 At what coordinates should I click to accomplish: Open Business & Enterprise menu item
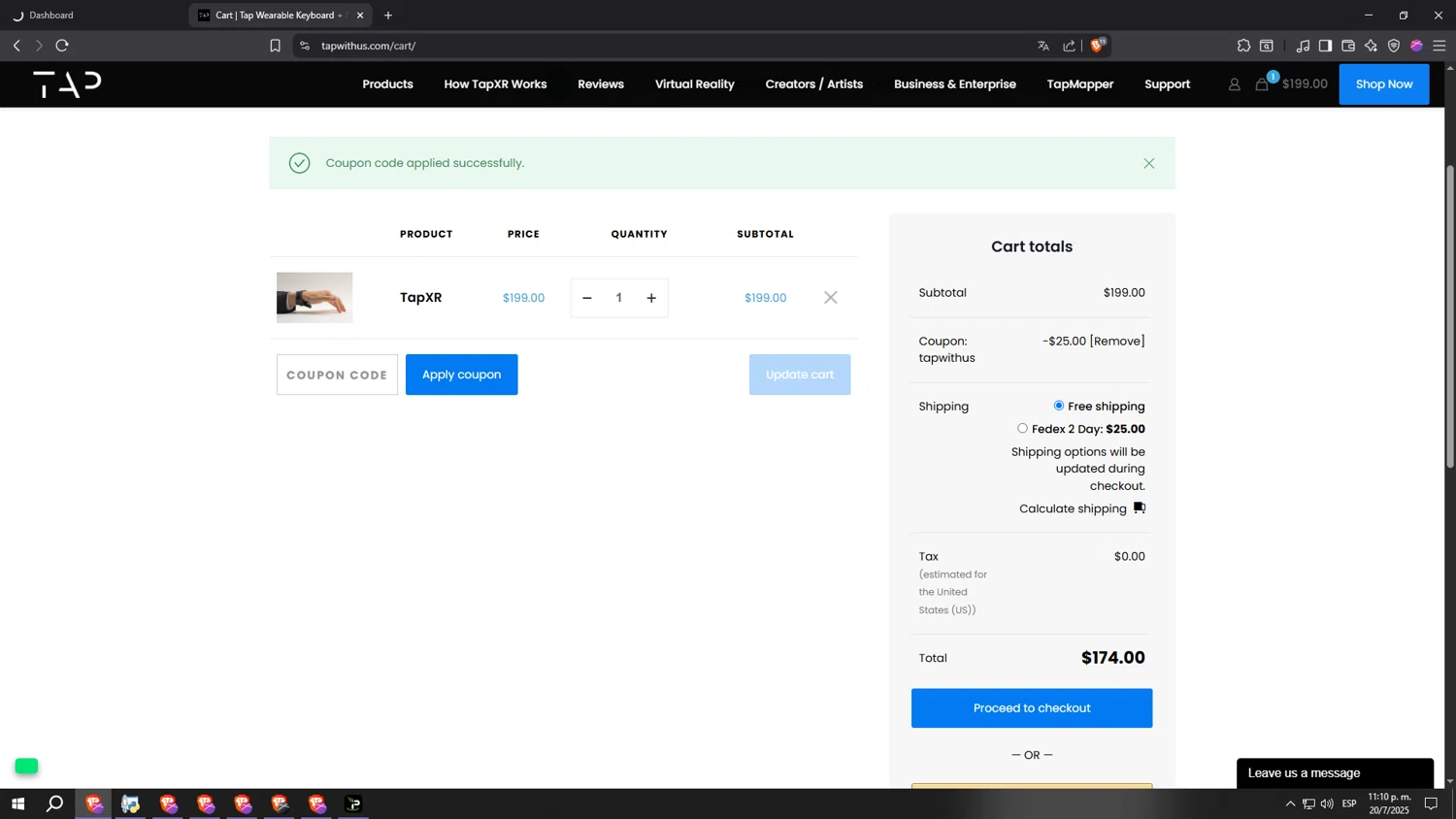[954, 84]
